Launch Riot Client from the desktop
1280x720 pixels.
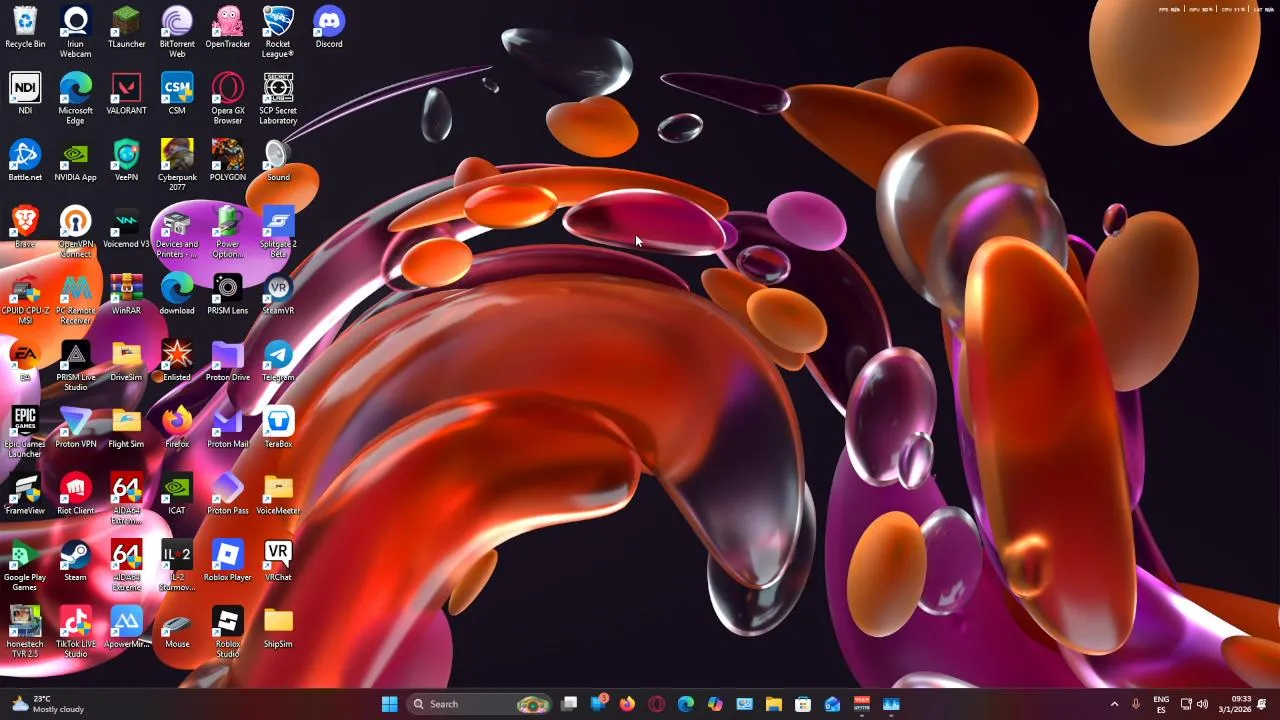(x=76, y=495)
